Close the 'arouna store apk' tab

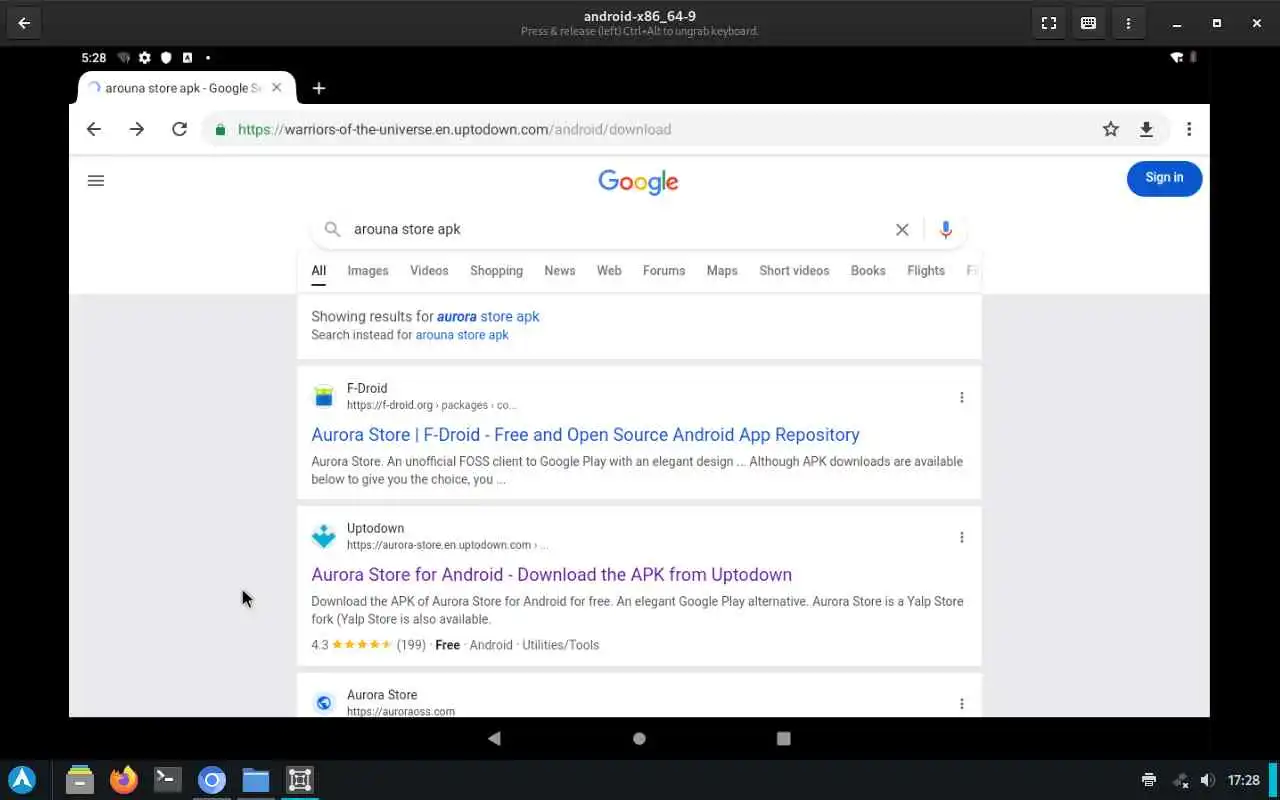(x=277, y=88)
